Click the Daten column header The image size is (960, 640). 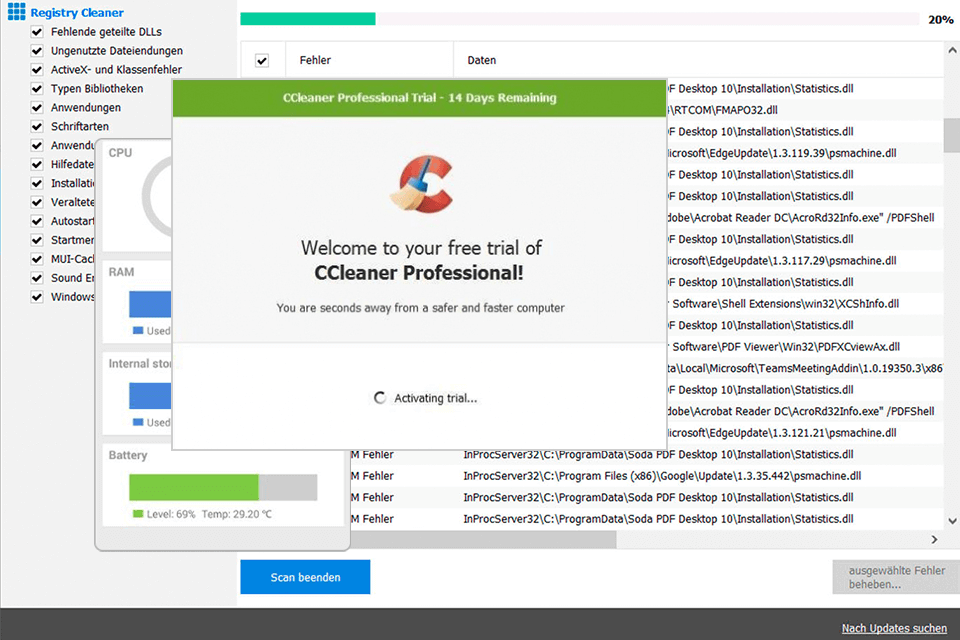click(482, 61)
